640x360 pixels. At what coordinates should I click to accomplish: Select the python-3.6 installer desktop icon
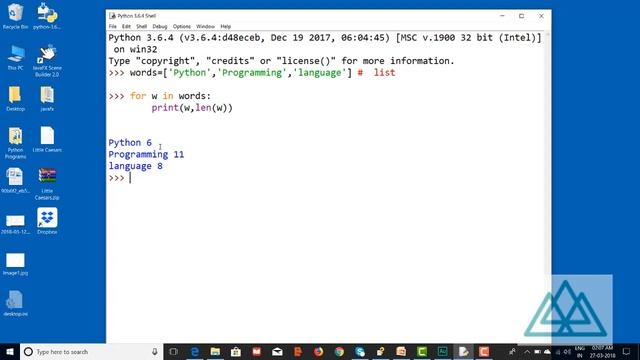[x=47, y=16]
